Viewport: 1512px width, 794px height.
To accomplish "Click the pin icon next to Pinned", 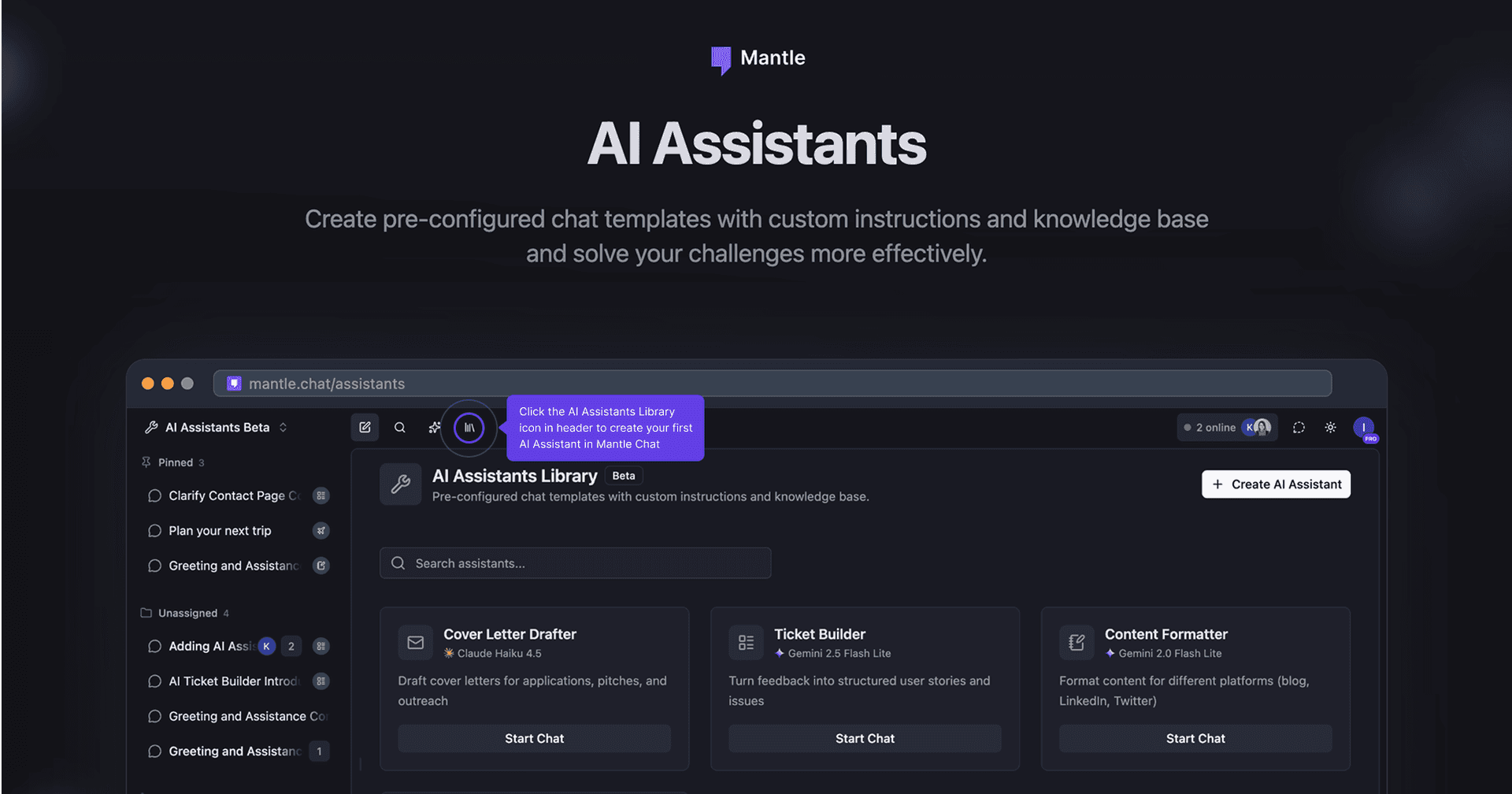I will coord(146,462).
